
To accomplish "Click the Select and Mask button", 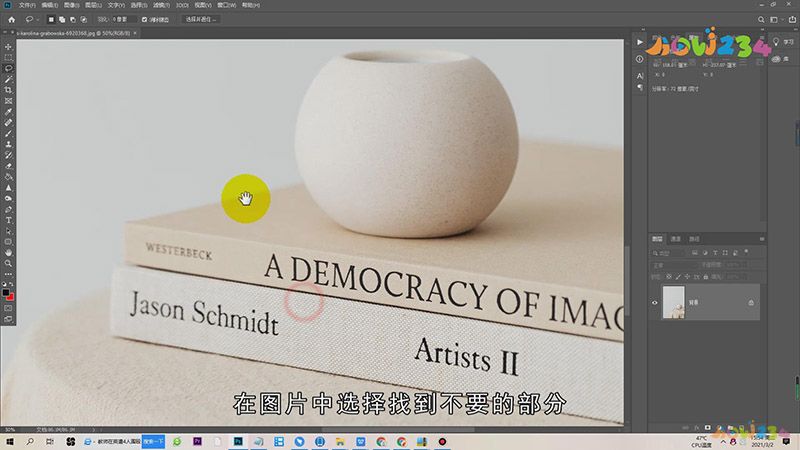I will click(201, 19).
